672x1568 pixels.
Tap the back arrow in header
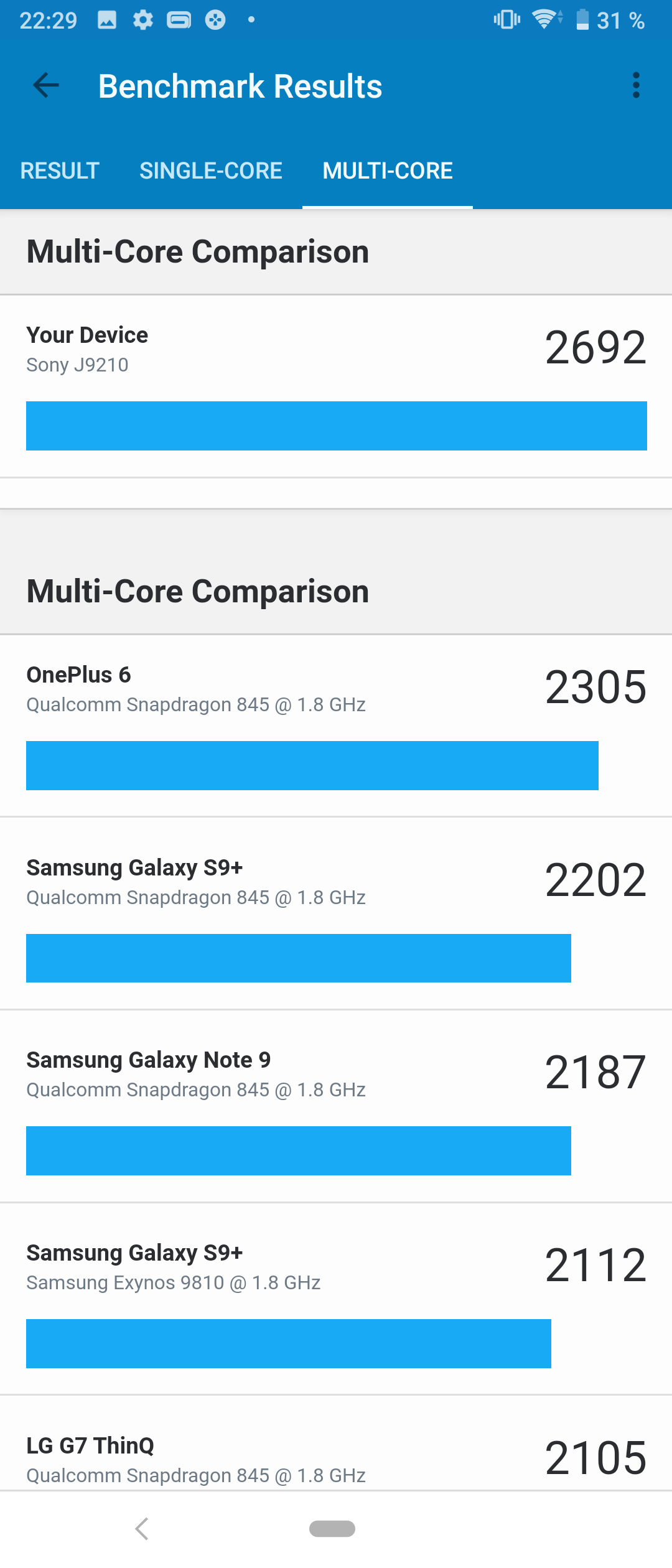click(x=46, y=86)
